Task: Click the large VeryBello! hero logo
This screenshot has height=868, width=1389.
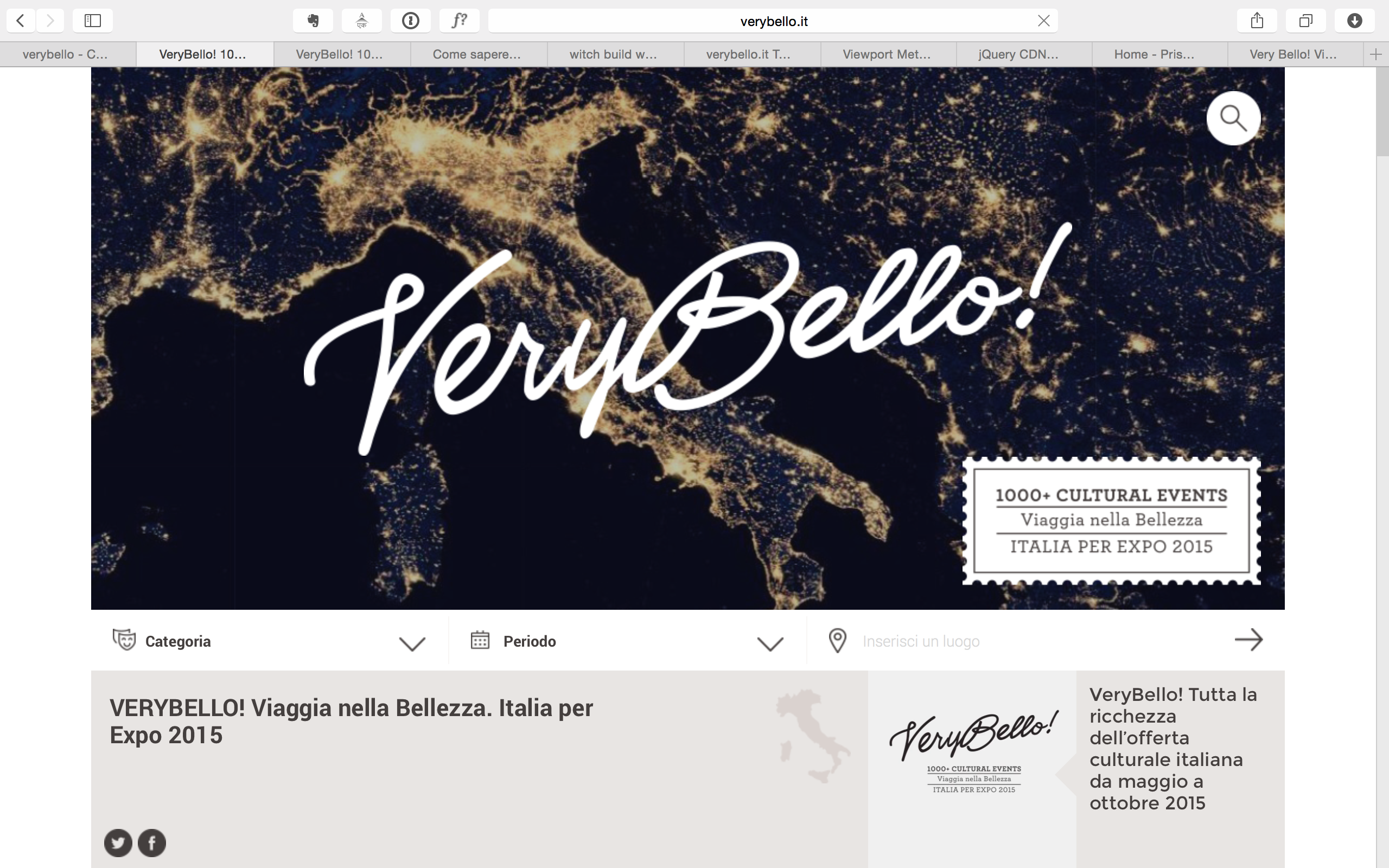Action: pos(687,339)
